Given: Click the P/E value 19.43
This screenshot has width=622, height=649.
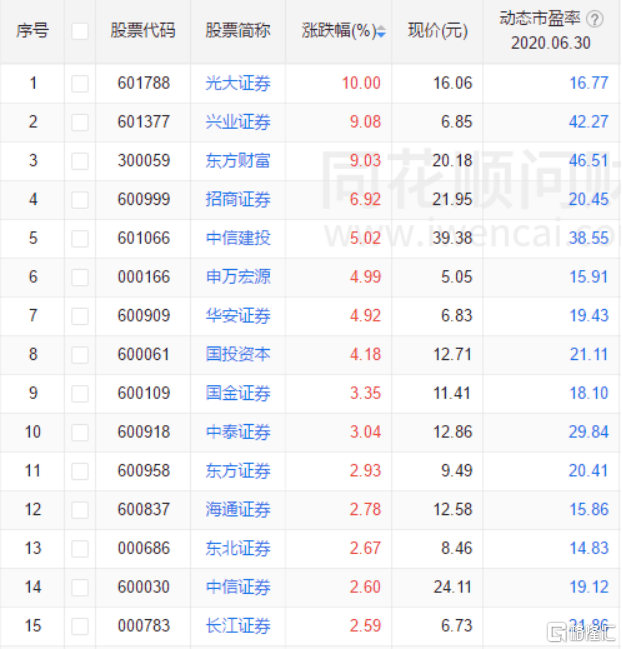Looking at the screenshot, I should tap(589, 316).
